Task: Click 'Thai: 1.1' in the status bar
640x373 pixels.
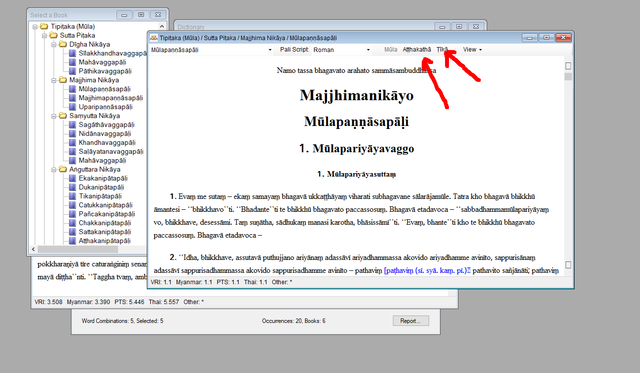Action: (x=256, y=282)
